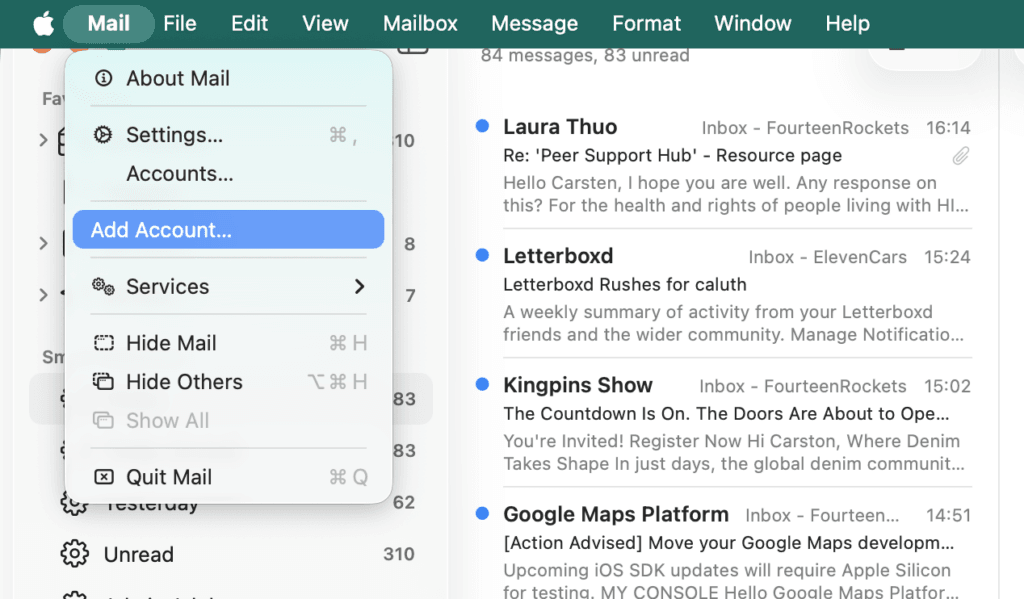The width and height of the screenshot is (1024, 599).
Task: Click the Hide Mail window icon
Action: click(103, 343)
